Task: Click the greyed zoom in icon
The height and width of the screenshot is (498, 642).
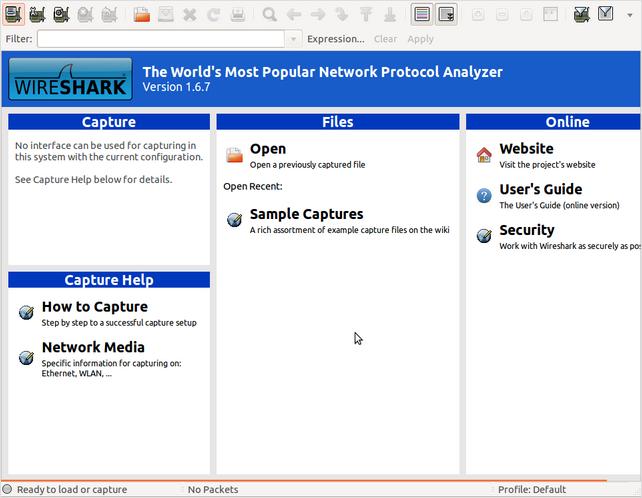Action: pos(478,15)
